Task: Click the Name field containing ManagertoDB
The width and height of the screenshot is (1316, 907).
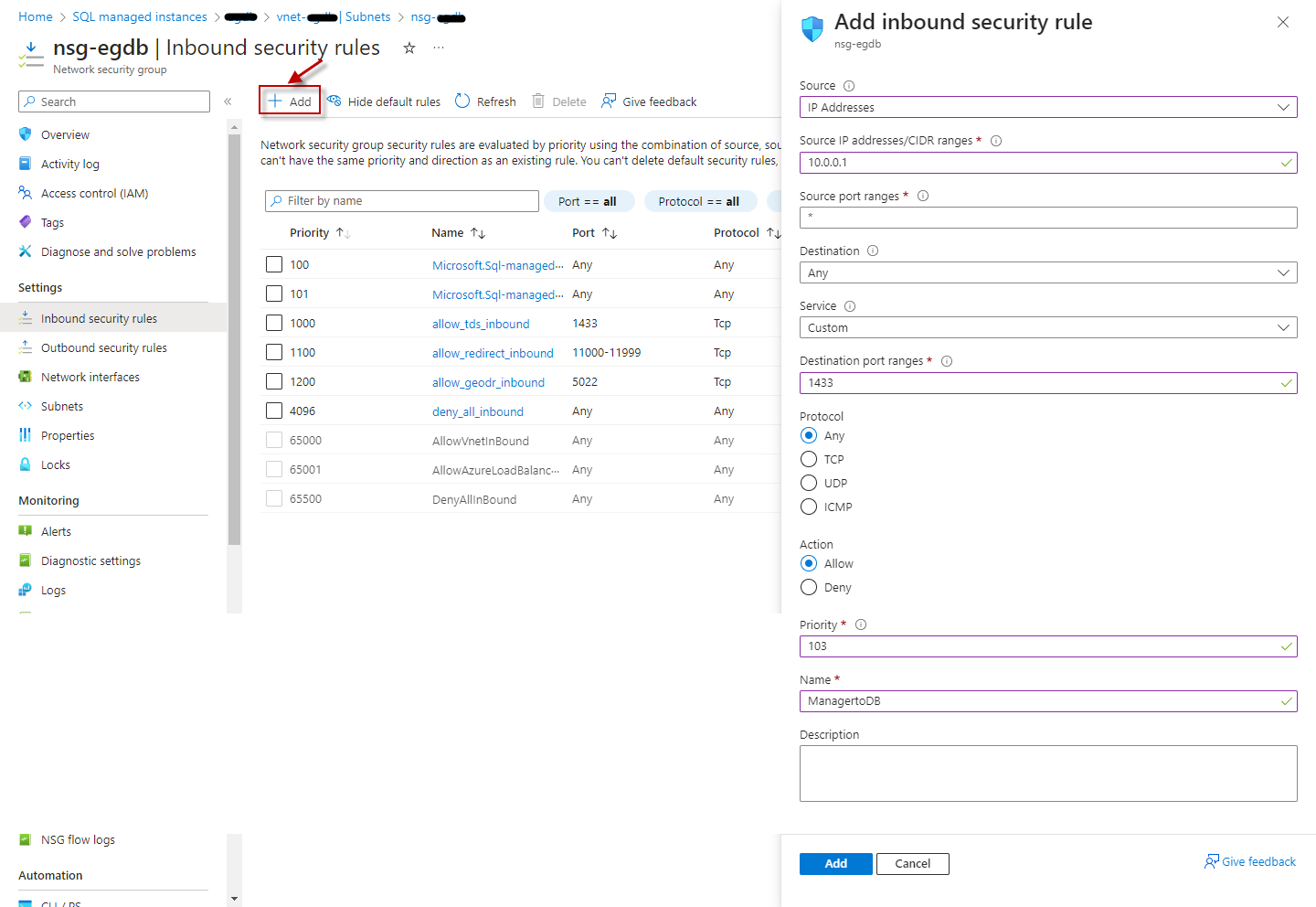Action: [1048, 701]
